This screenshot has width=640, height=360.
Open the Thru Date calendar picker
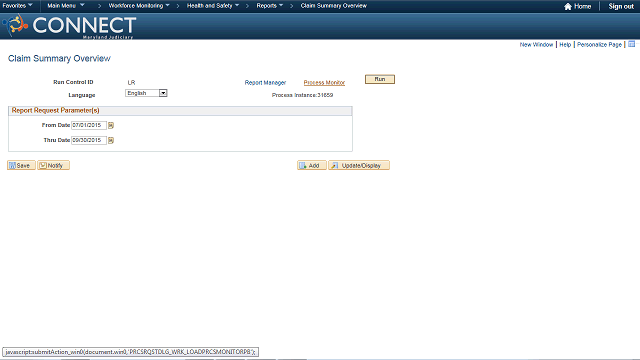click(111, 140)
